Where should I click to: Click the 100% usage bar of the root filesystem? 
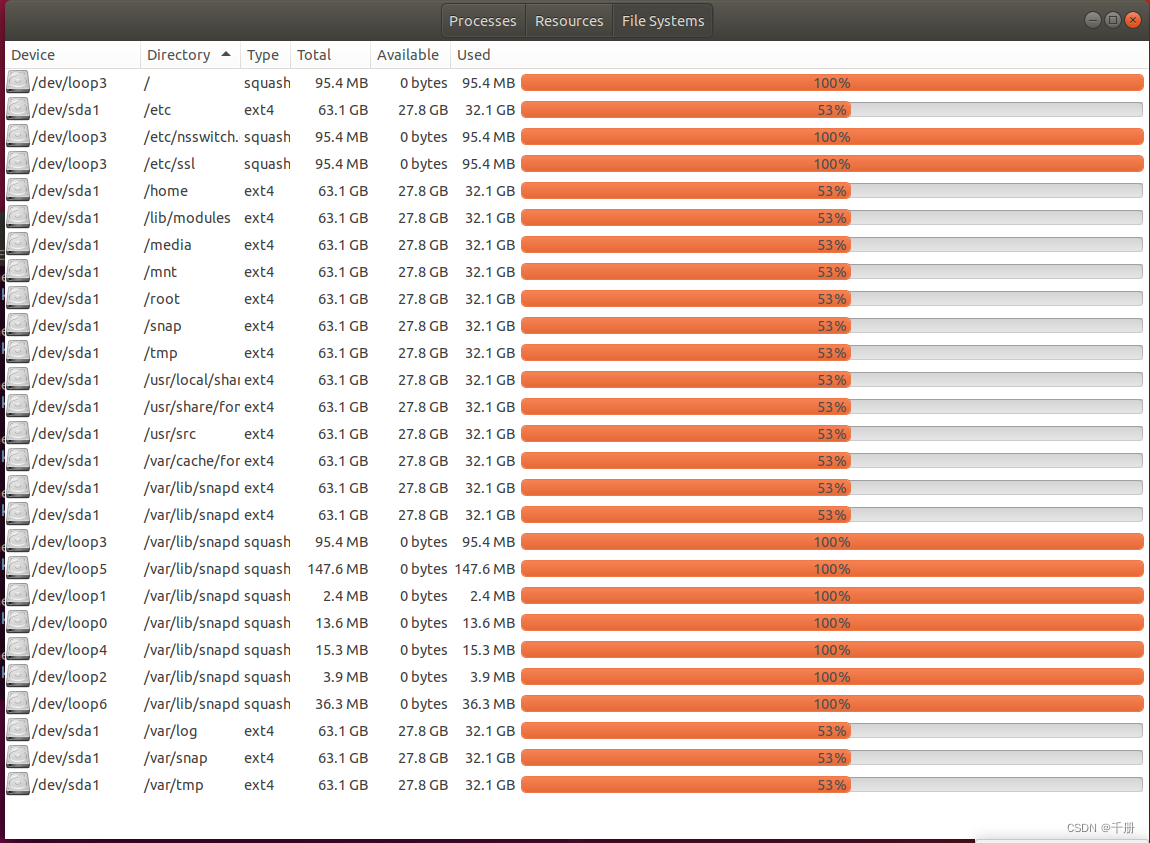835,83
